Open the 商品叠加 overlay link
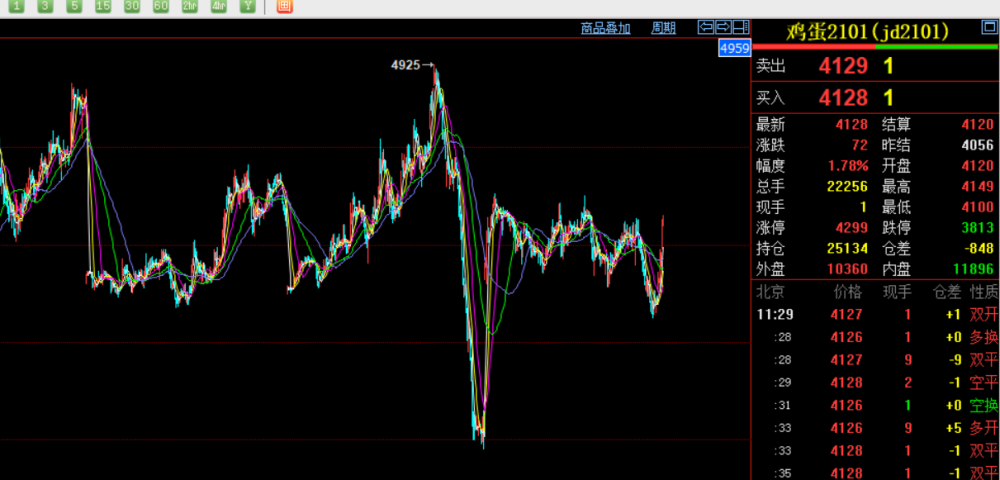 (605, 28)
